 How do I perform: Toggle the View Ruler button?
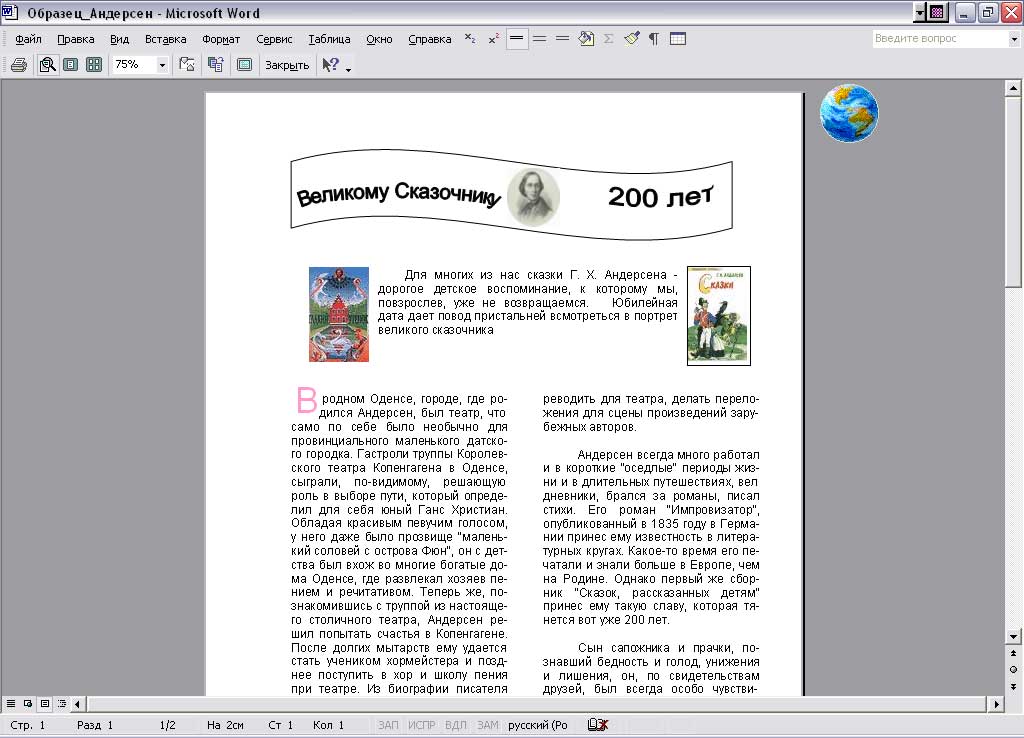pyautogui.click(x=187, y=65)
